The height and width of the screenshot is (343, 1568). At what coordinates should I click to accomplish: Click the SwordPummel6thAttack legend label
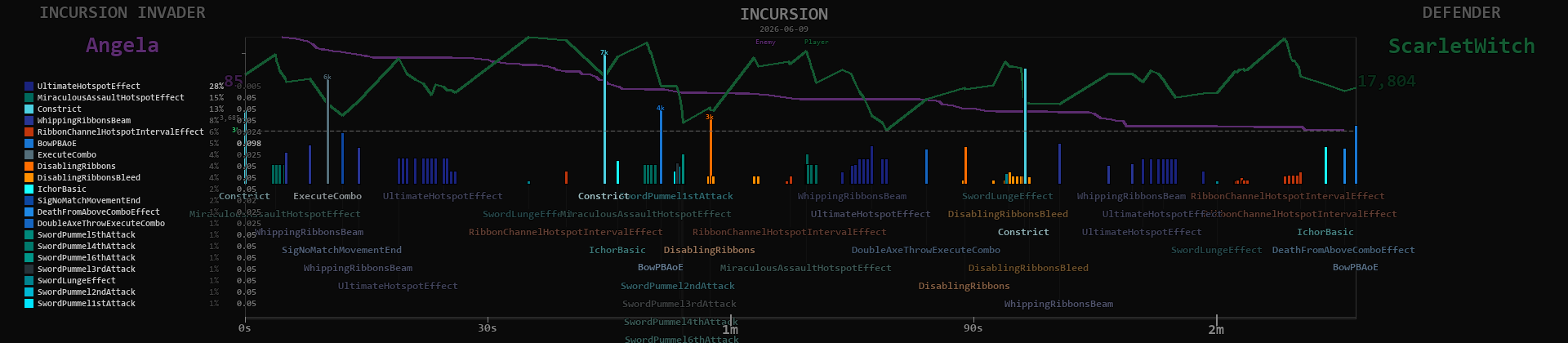(x=87, y=257)
